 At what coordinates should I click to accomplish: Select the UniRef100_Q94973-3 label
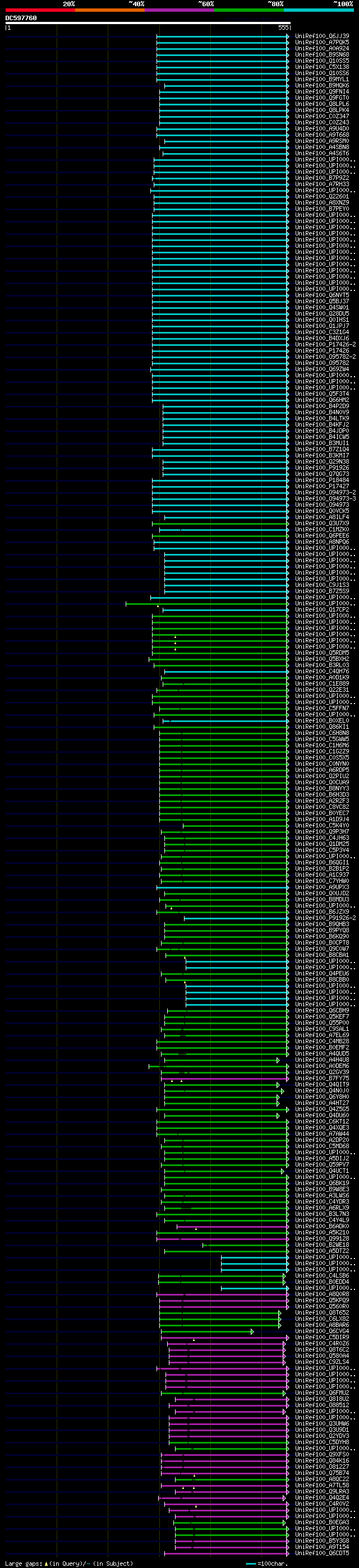click(x=325, y=498)
